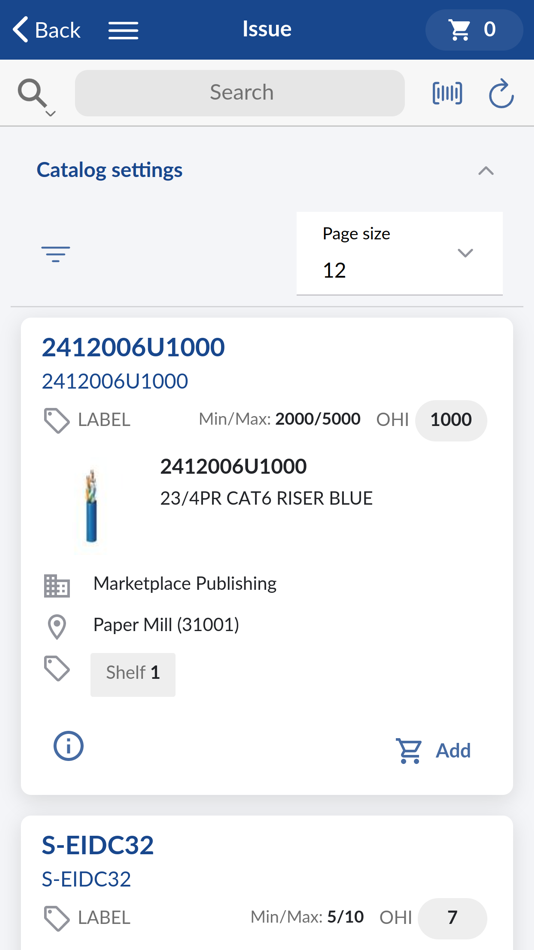The image size is (534, 950).
Task: Click the Issue page title
Action: [267, 29]
